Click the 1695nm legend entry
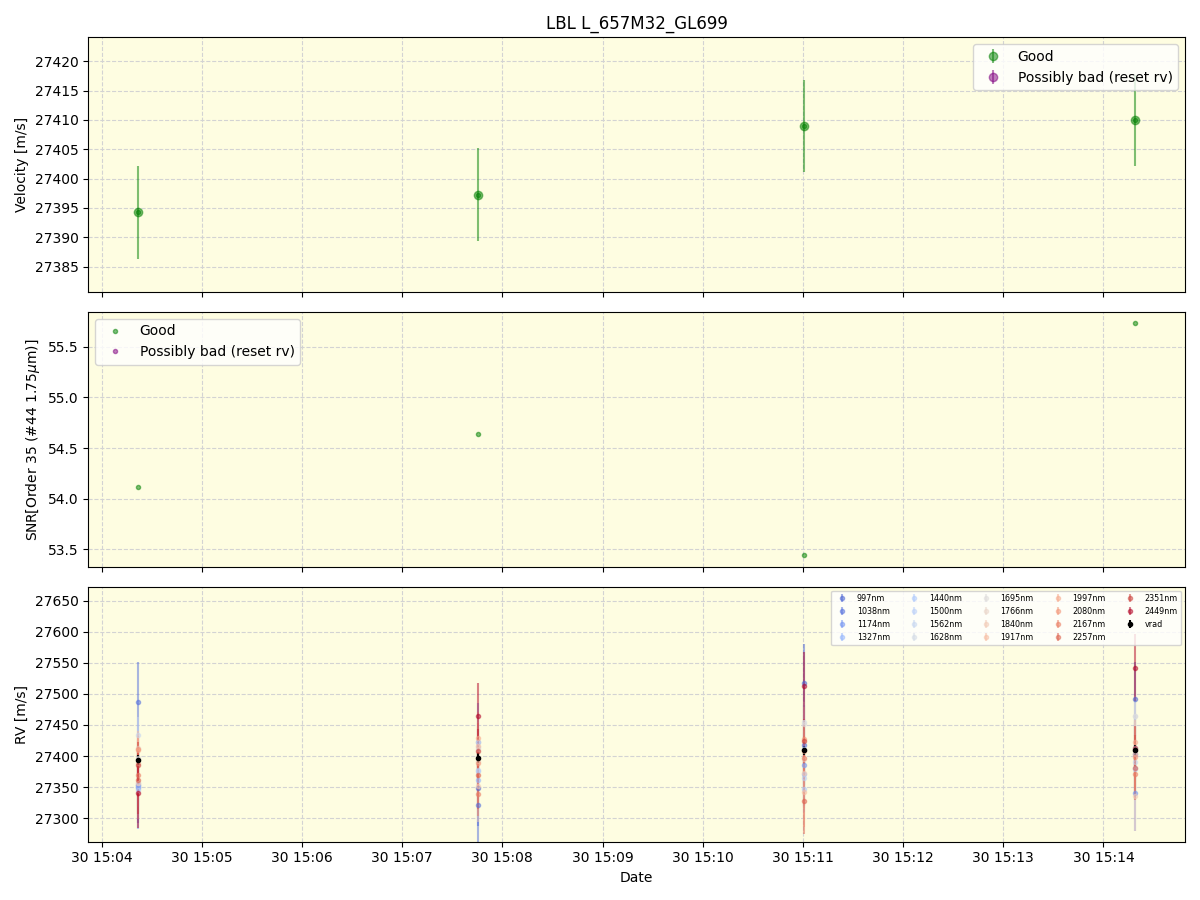The height and width of the screenshot is (900, 1200). (x=1007, y=598)
